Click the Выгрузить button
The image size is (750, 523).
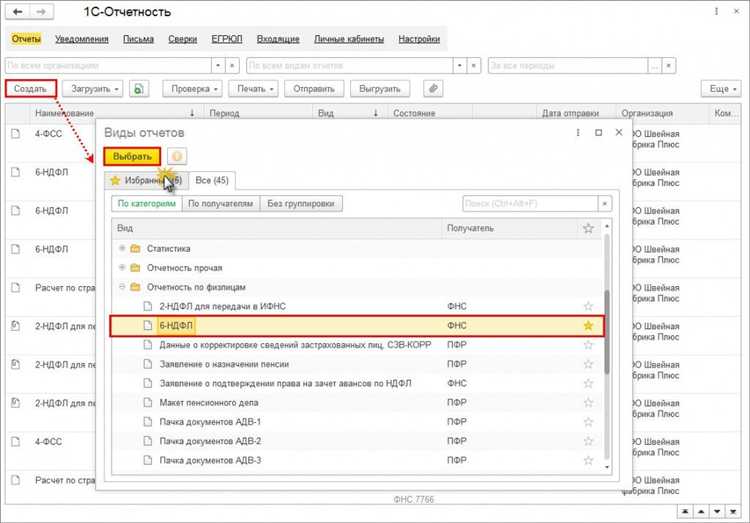click(x=380, y=89)
